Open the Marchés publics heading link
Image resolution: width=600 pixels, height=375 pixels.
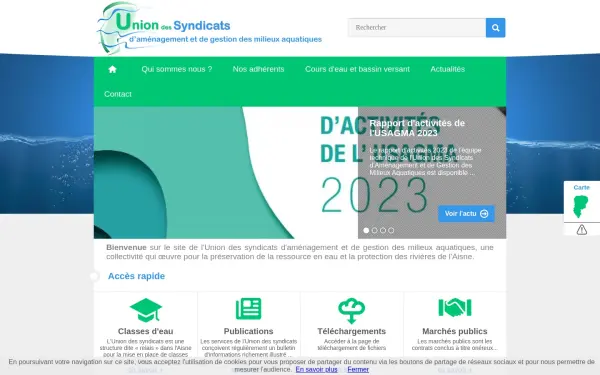point(455,331)
